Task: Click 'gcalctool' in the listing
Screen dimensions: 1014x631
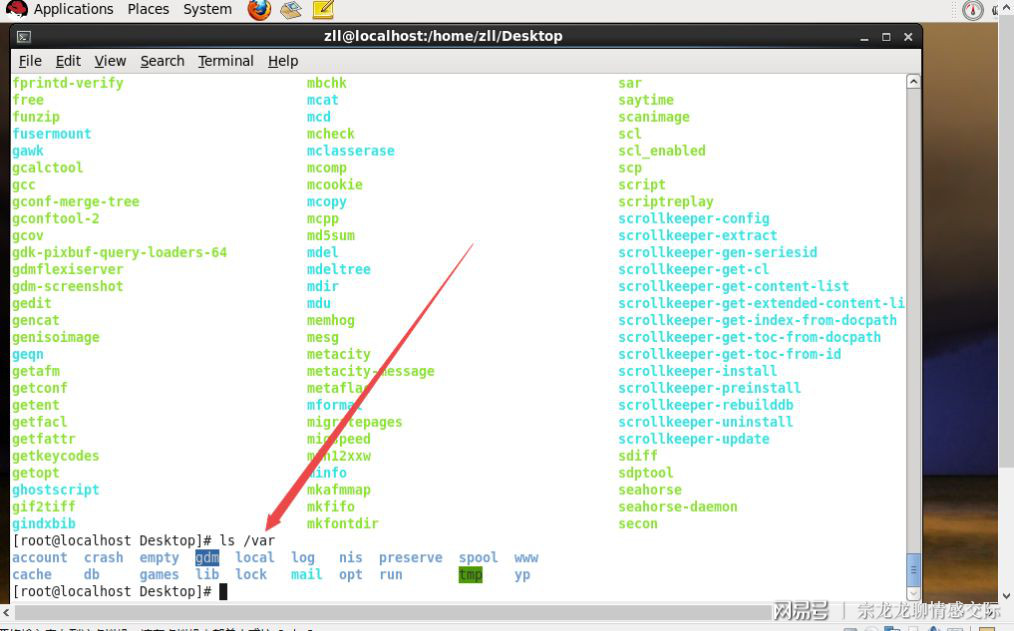Action: pyautogui.click(x=47, y=168)
